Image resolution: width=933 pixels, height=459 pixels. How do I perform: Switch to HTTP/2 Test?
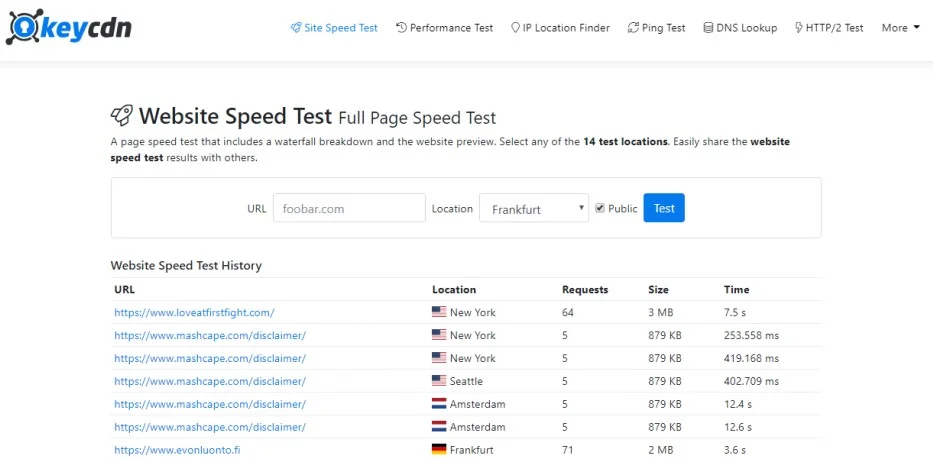(829, 27)
